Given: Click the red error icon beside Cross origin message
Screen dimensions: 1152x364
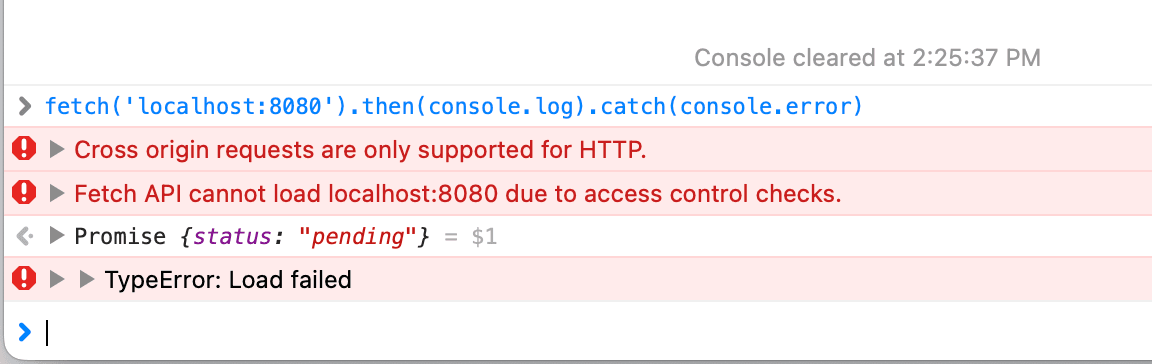Looking at the screenshot, I should tap(24, 149).
